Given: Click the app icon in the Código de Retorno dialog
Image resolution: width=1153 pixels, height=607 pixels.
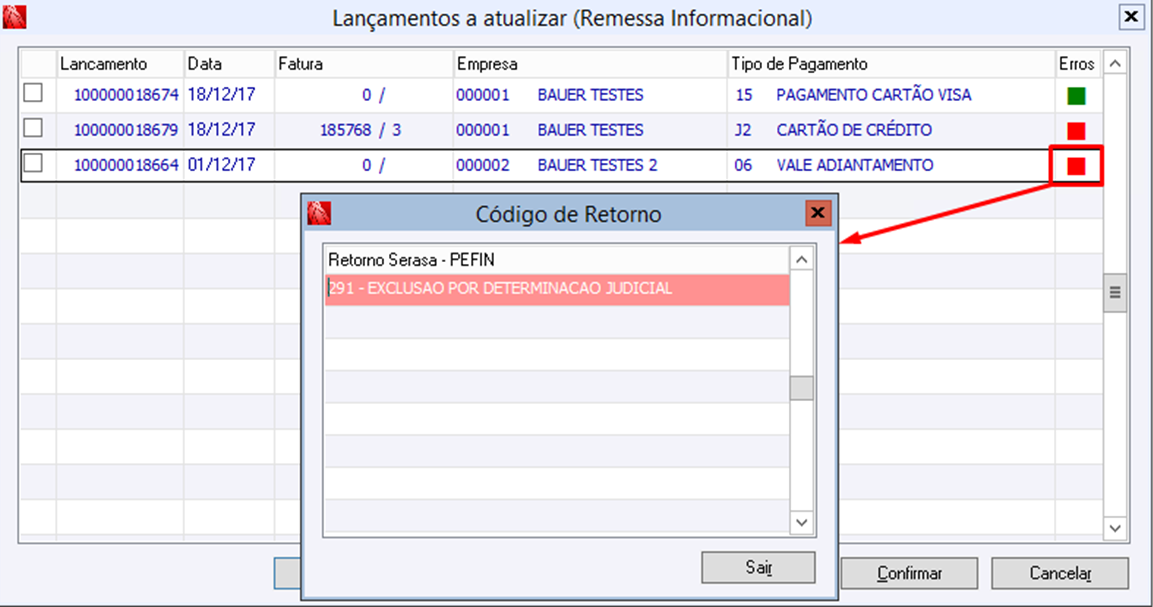Looking at the screenshot, I should click(319, 214).
